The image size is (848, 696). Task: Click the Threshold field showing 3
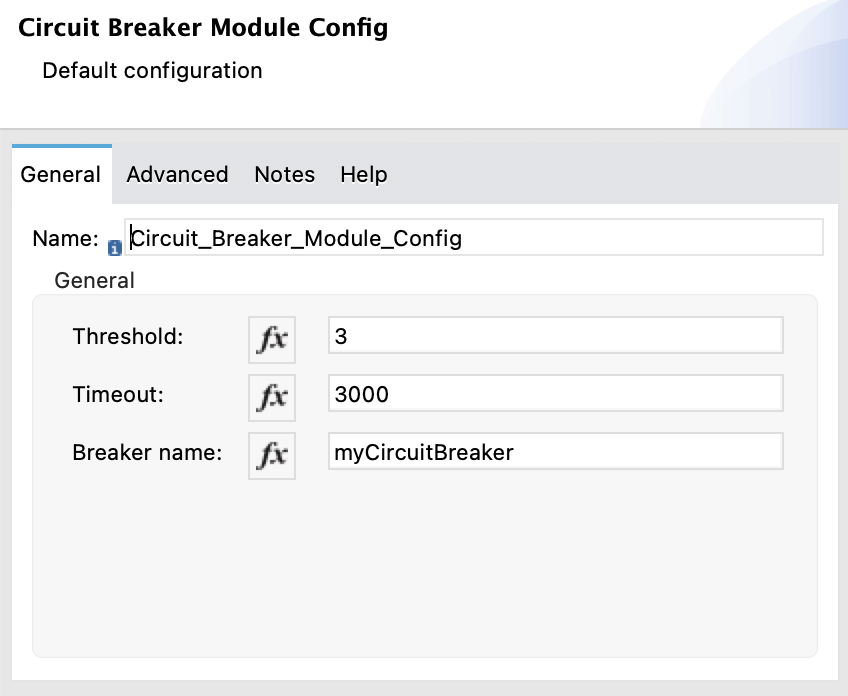click(x=555, y=336)
